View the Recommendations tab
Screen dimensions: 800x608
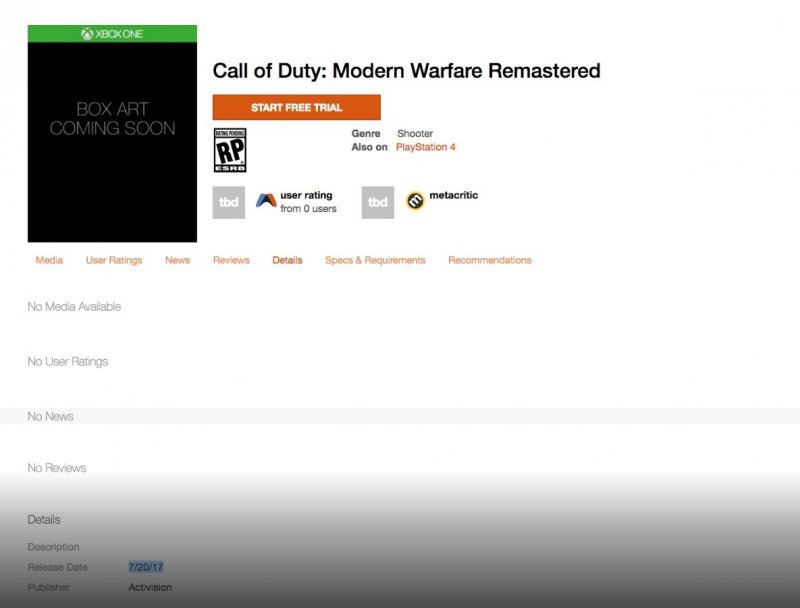pyautogui.click(x=490, y=260)
